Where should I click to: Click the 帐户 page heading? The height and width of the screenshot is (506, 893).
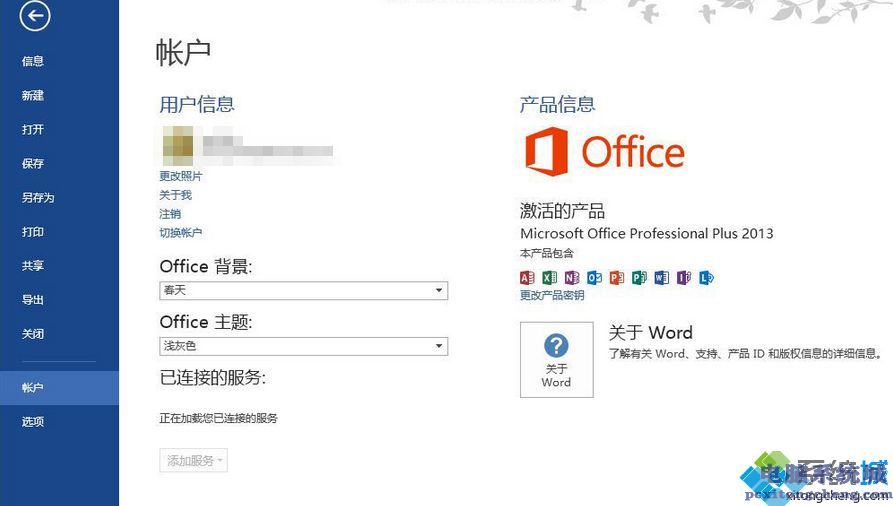coord(183,52)
